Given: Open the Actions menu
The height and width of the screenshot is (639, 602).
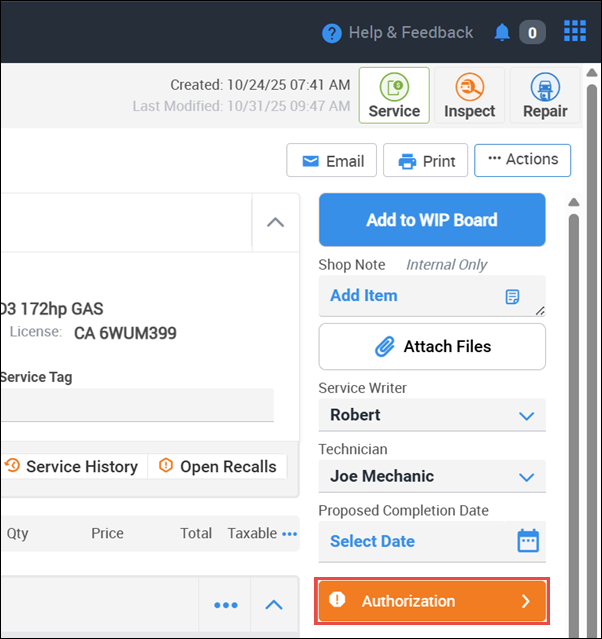Looking at the screenshot, I should click(x=522, y=160).
